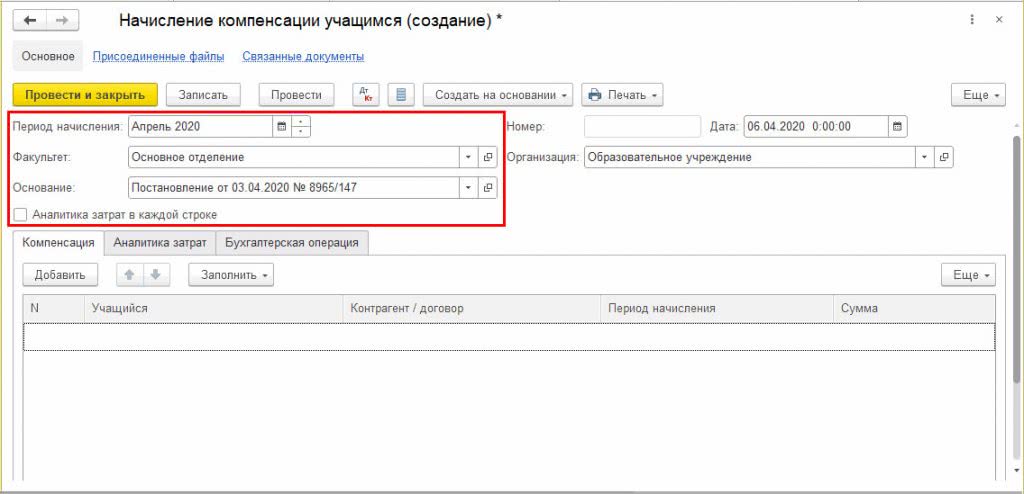Open calendar for Период начисления
The width and height of the screenshot is (1024, 494).
coord(281,127)
